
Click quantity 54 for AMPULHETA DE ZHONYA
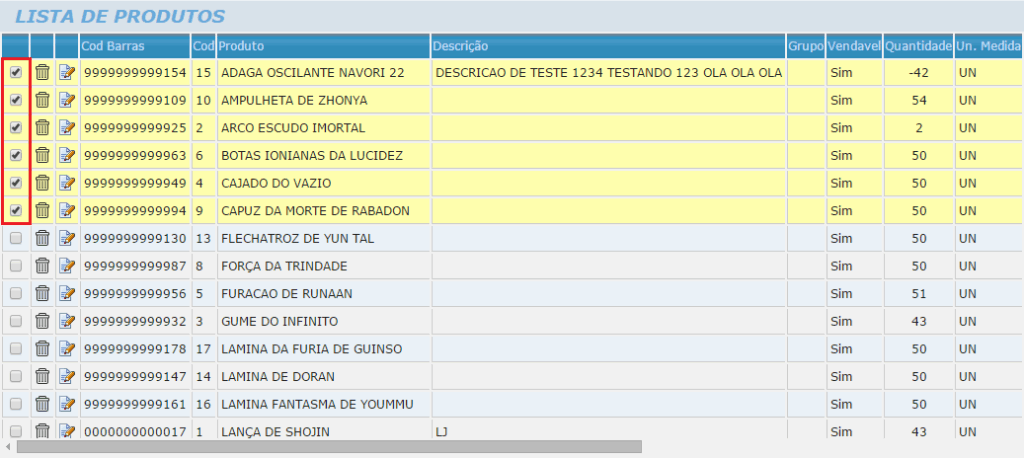[919, 100]
